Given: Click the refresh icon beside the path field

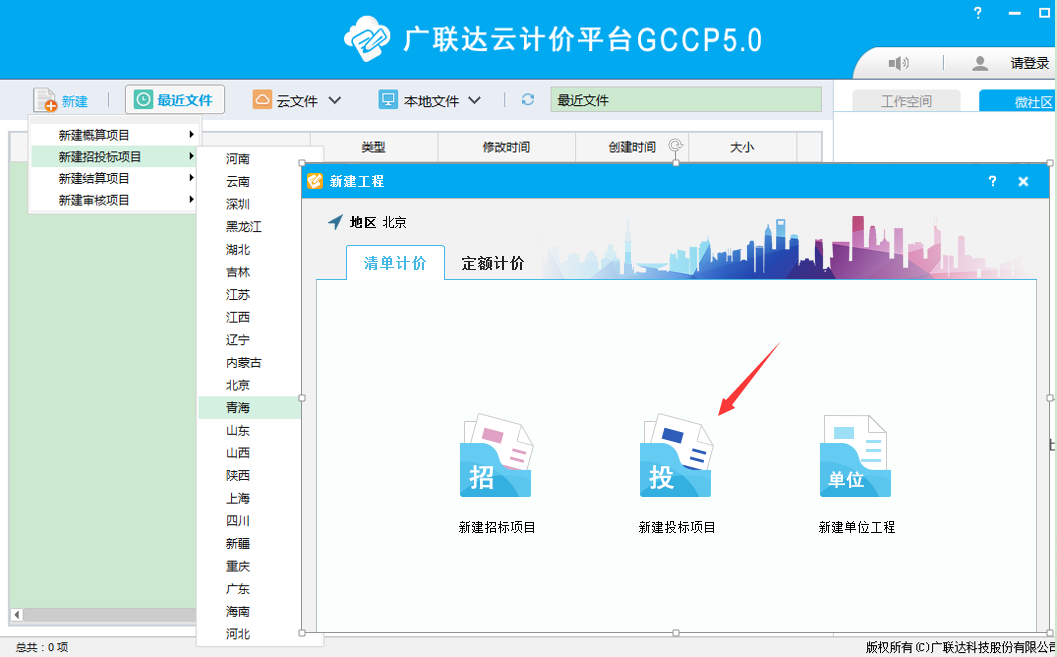Looking at the screenshot, I should click(528, 100).
